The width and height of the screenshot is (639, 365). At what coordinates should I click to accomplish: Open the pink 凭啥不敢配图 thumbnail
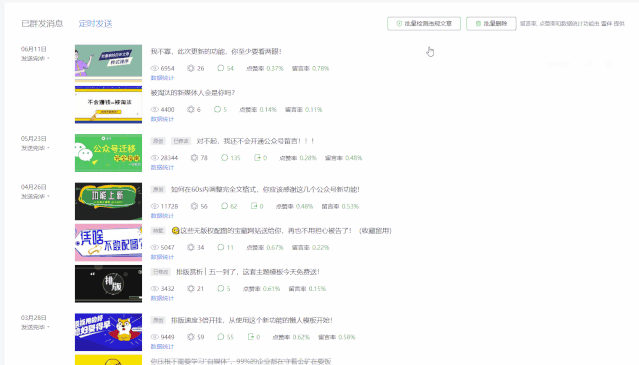[x=108, y=242]
